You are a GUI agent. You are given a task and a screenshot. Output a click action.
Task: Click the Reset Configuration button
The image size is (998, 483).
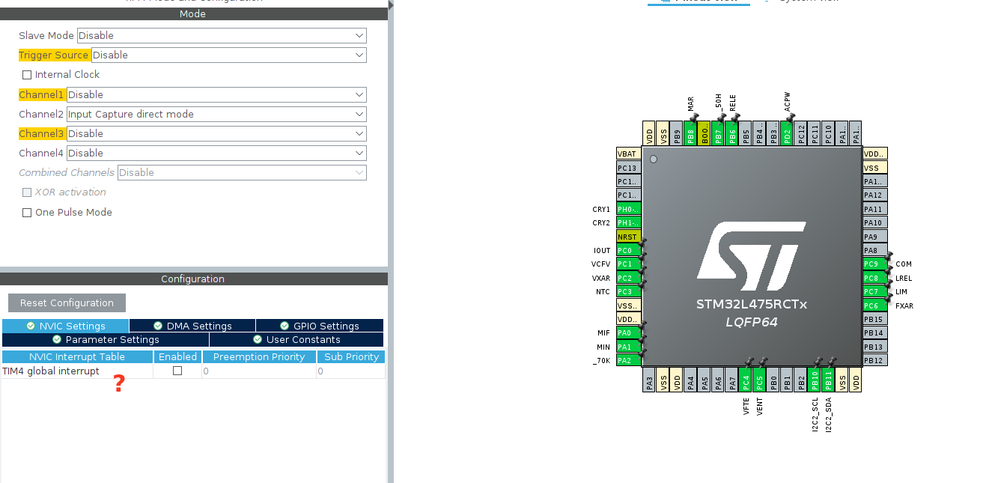pos(67,303)
